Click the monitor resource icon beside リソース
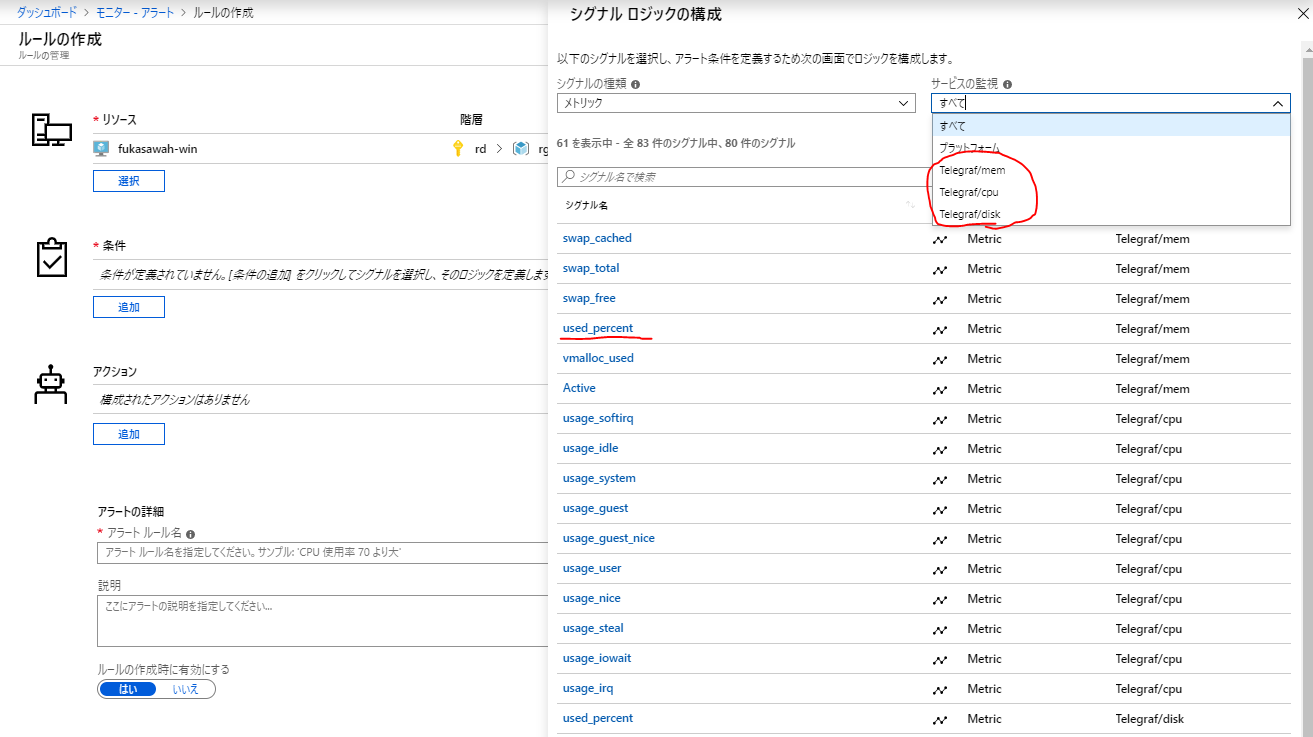This screenshot has height=737, width=1313. (x=51, y=131)
